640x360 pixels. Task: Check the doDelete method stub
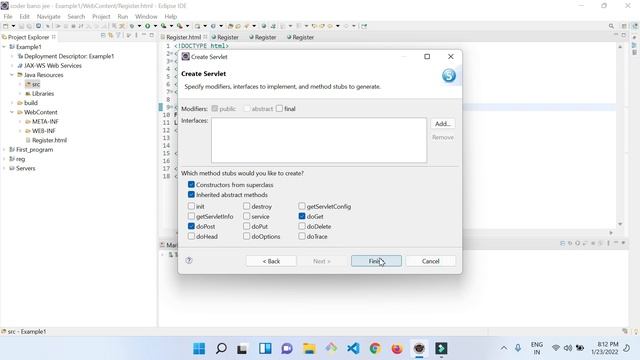(302, 226)
